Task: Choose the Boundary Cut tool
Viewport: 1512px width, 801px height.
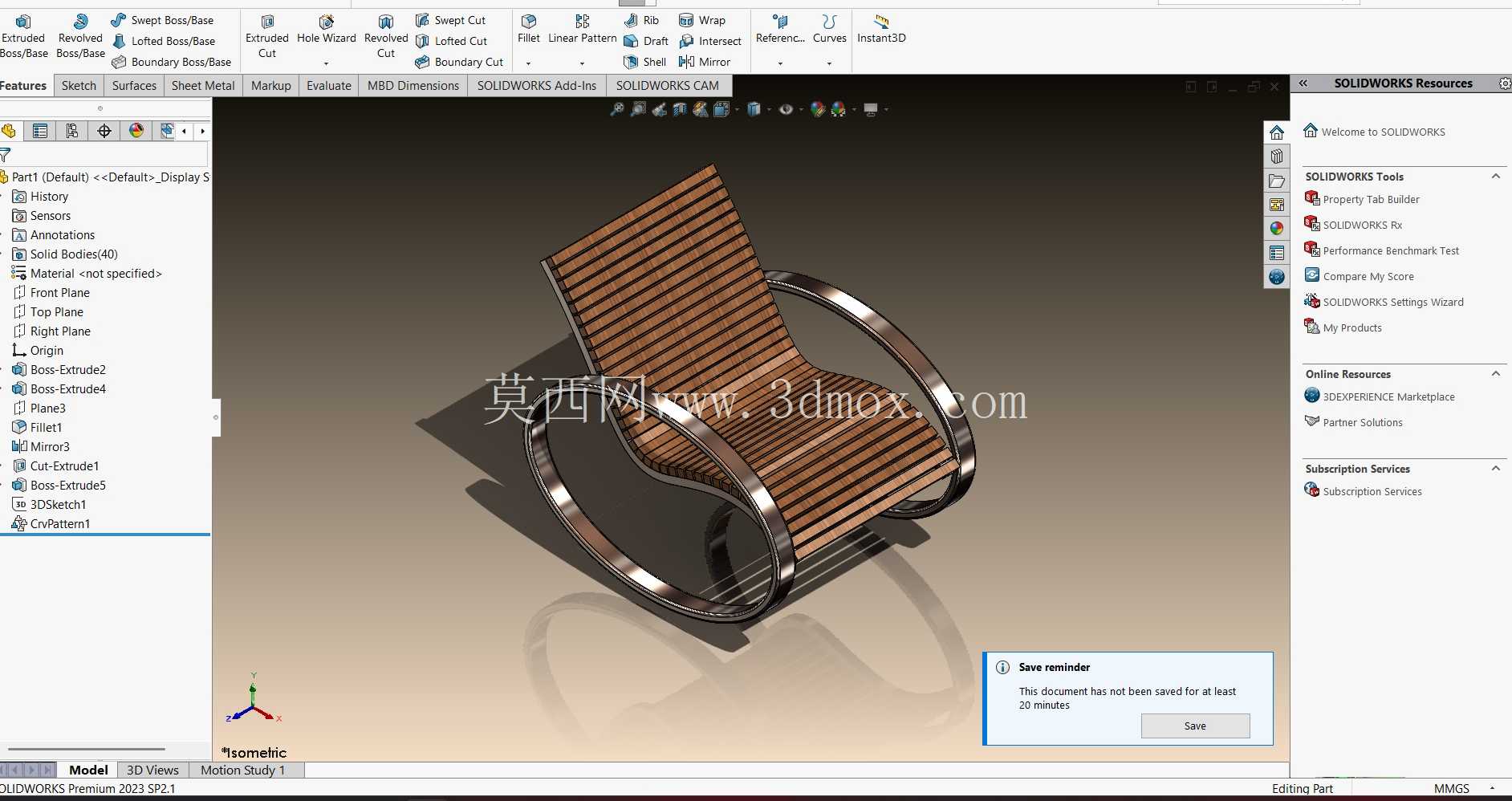Action: pos(459,62)
